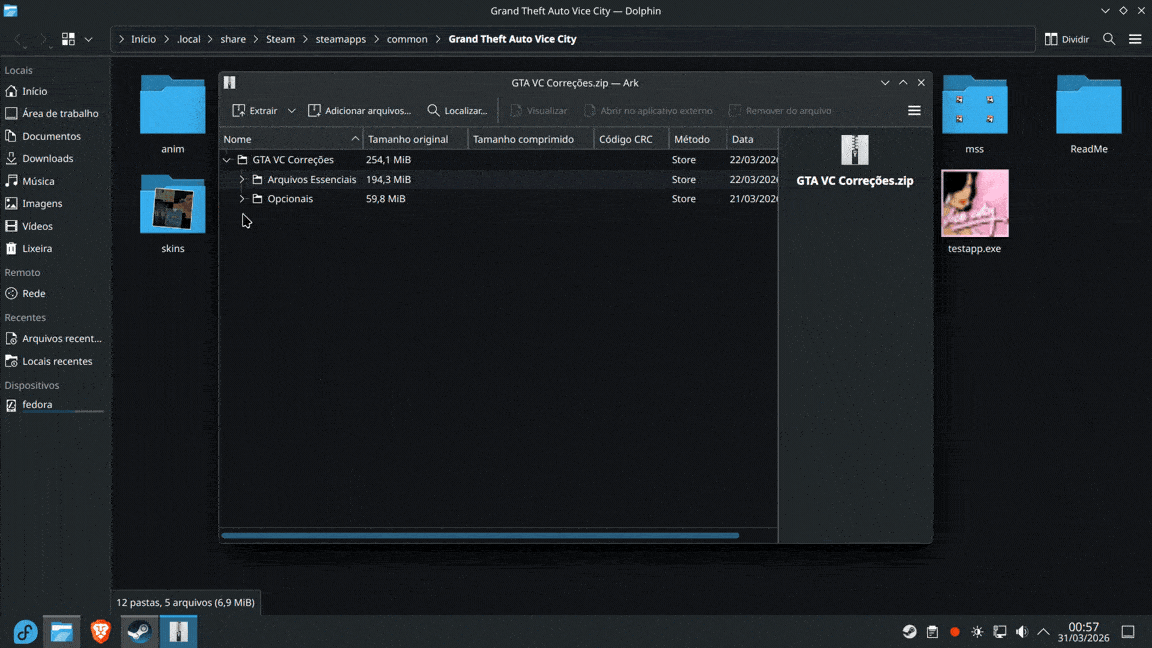Go to Início in Dolphin sidebar

55,91
